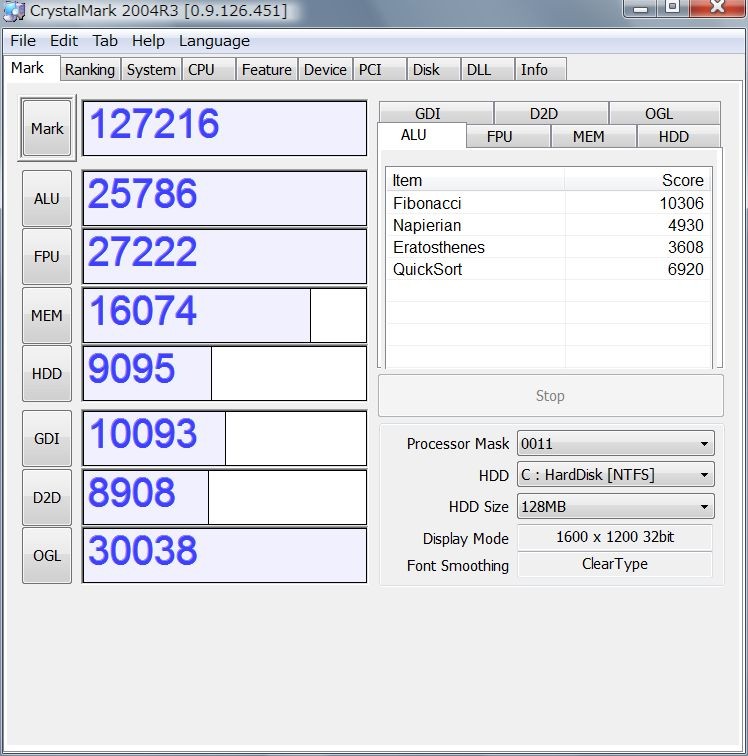Run the FPU benchmark button

point(47,256)
